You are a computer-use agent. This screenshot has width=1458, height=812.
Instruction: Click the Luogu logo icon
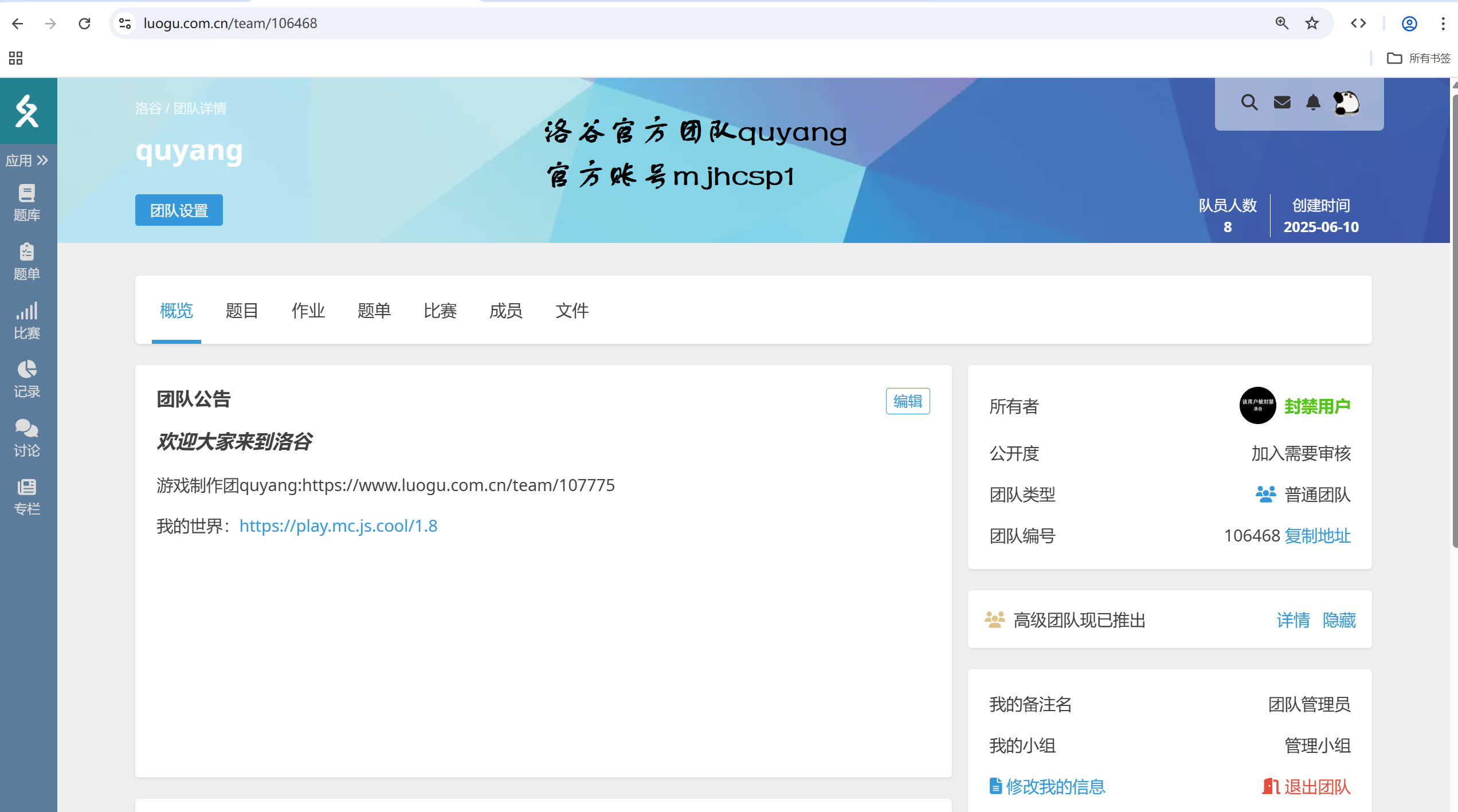[x=27, y=111]
